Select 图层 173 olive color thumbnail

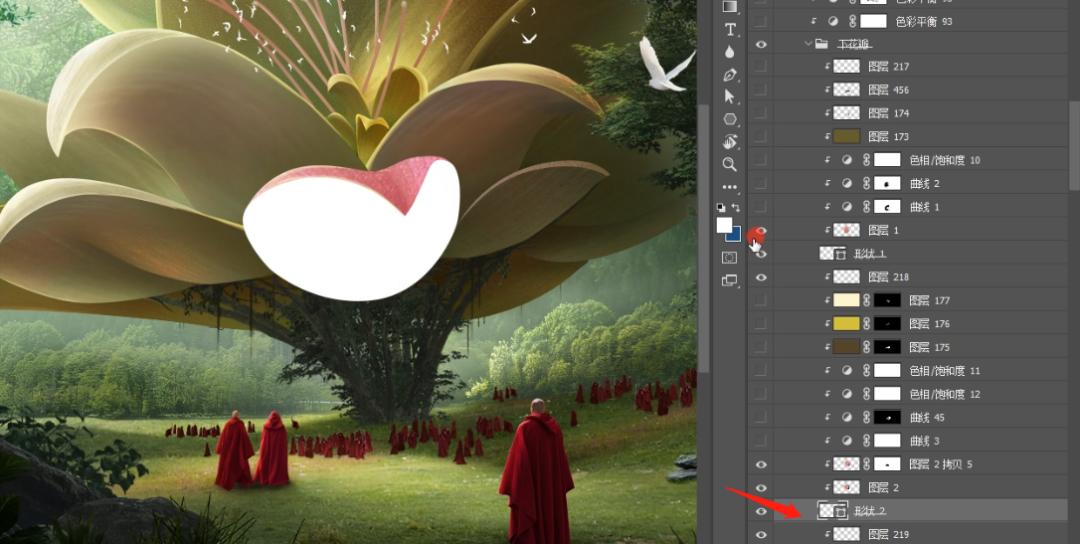click(847, 136)
